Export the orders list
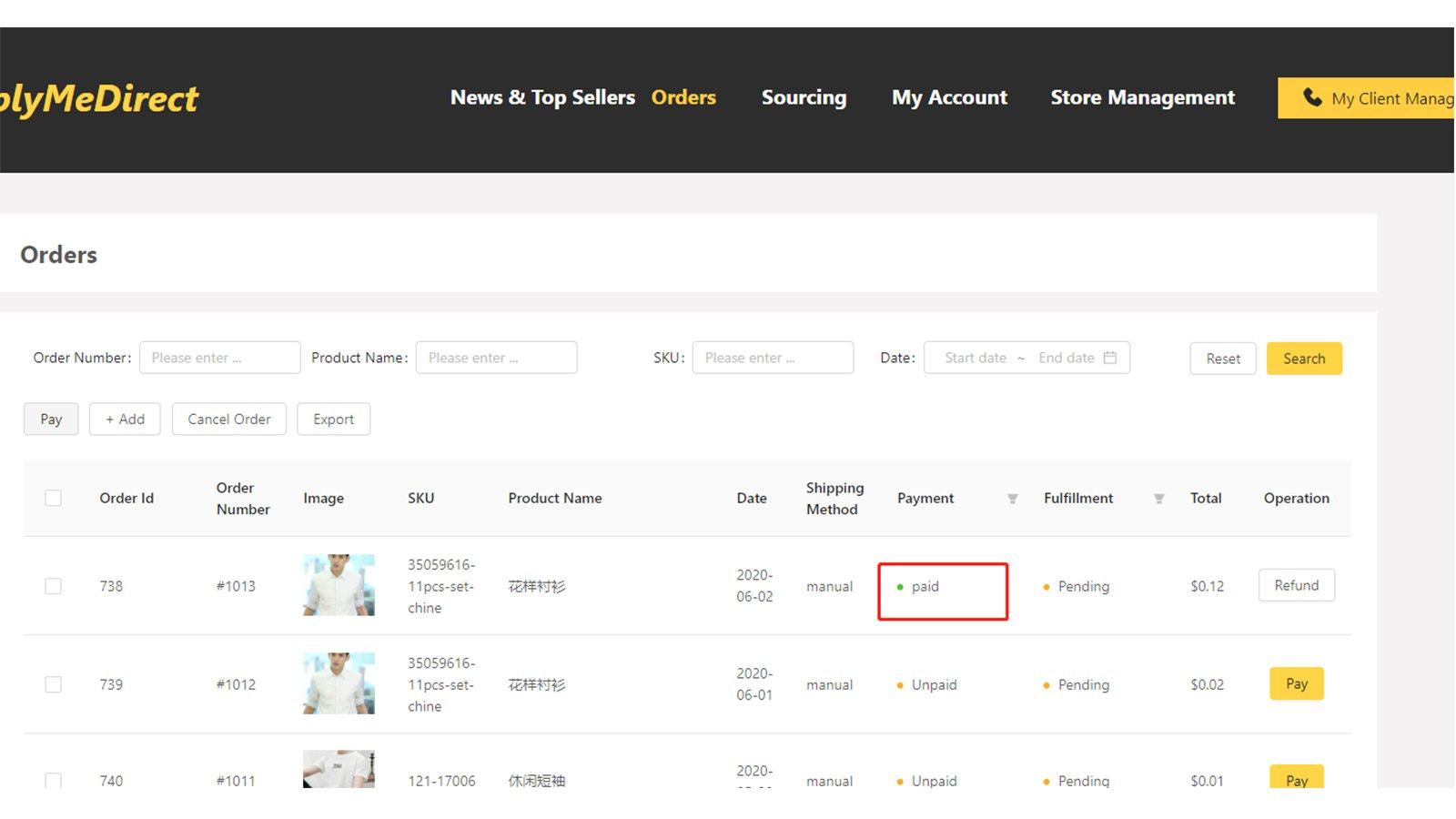Viewport: 1456px width, 819px height. (x=333, y=419)
